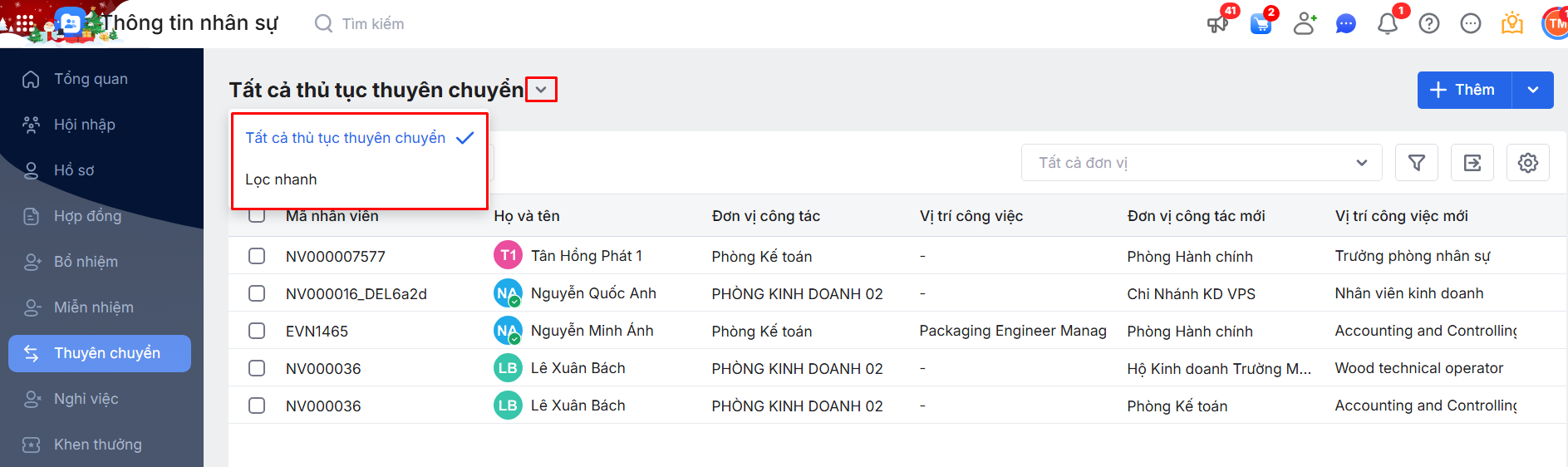Open the megaphone announcements icon

[1217, 23]
